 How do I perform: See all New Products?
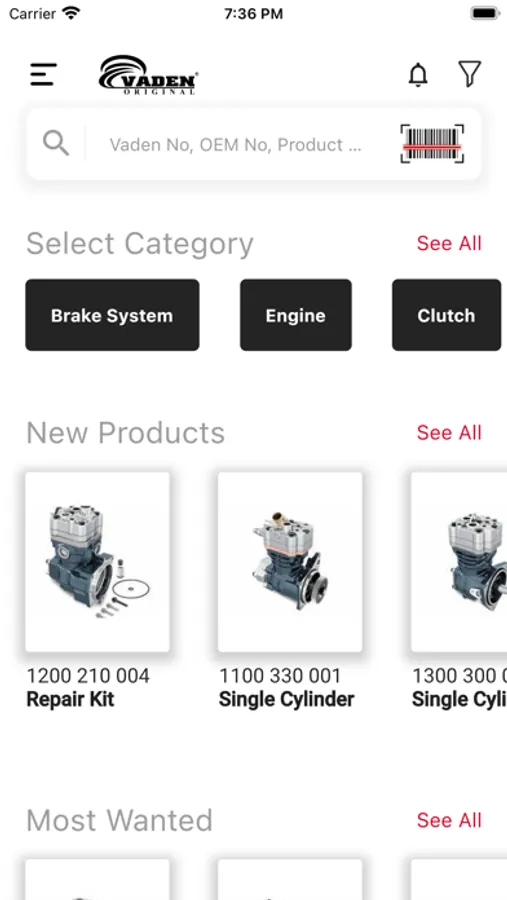[449, 433]
